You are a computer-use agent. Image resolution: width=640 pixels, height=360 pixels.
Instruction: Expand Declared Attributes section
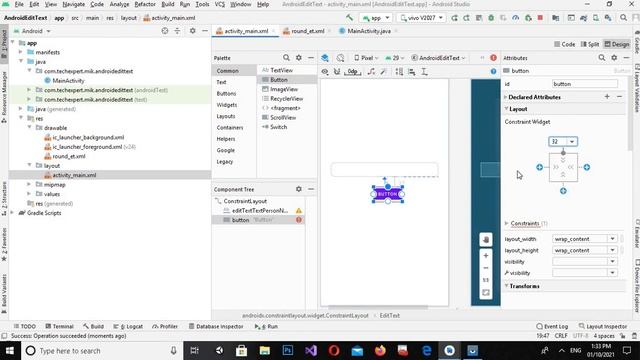(x=506, y=97)
